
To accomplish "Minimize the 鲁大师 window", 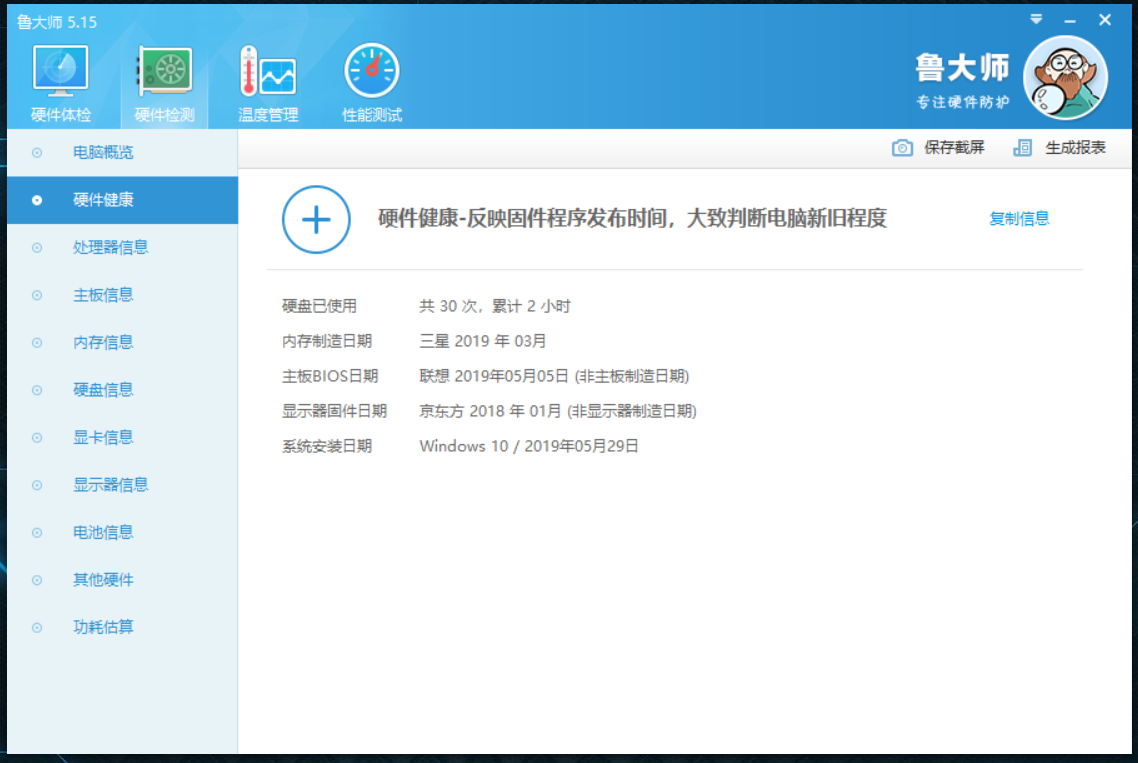I will [1070, 21].
